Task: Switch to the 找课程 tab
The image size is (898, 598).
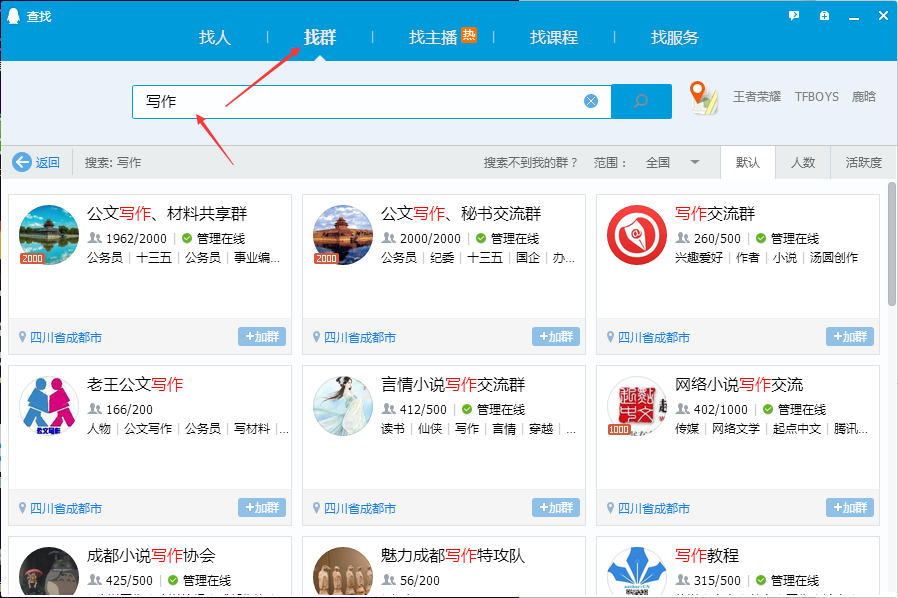Action: [x=554, y=38]
